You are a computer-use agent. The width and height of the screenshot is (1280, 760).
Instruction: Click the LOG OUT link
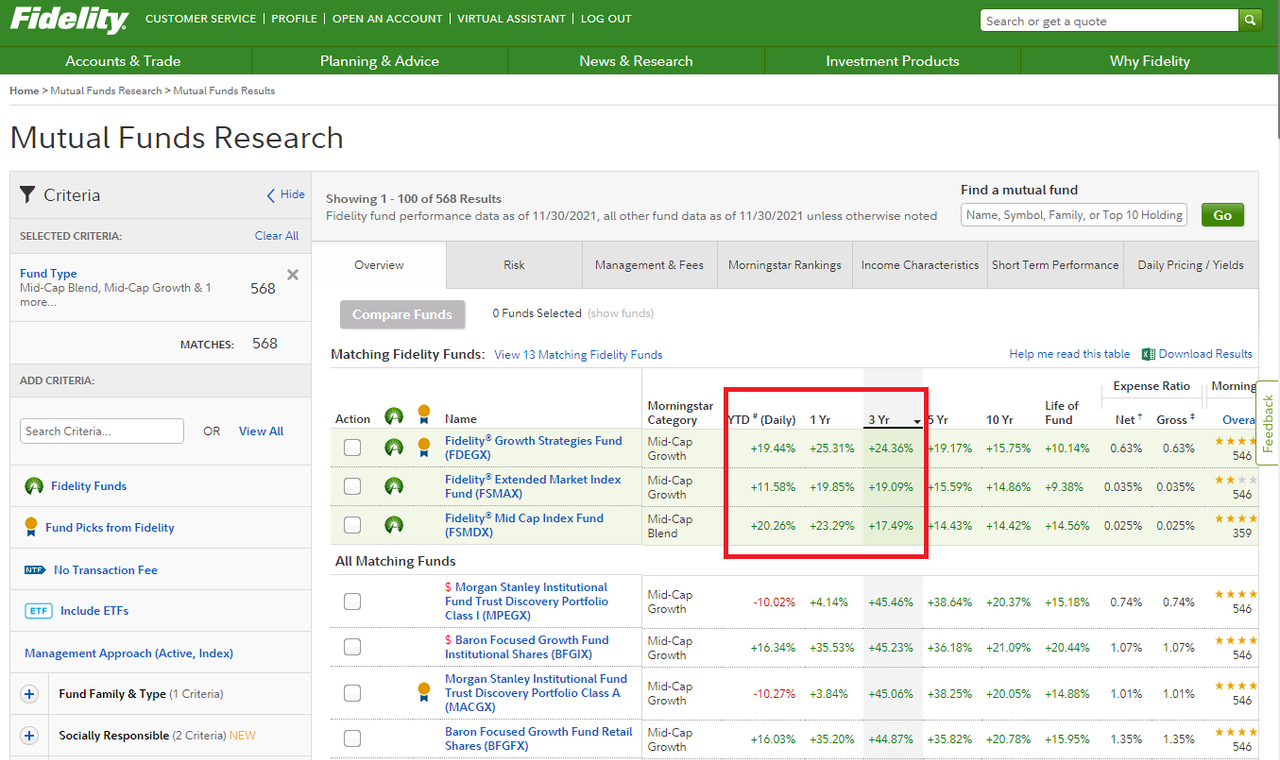pos(606,19)
